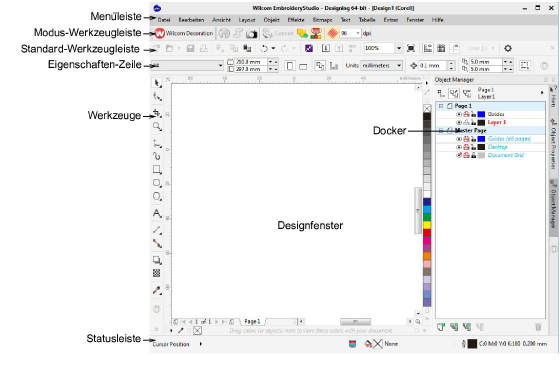Toggle visibility eye of Desktop layer
The width and height of the screenshot is (560, 368).
(459, 147)
